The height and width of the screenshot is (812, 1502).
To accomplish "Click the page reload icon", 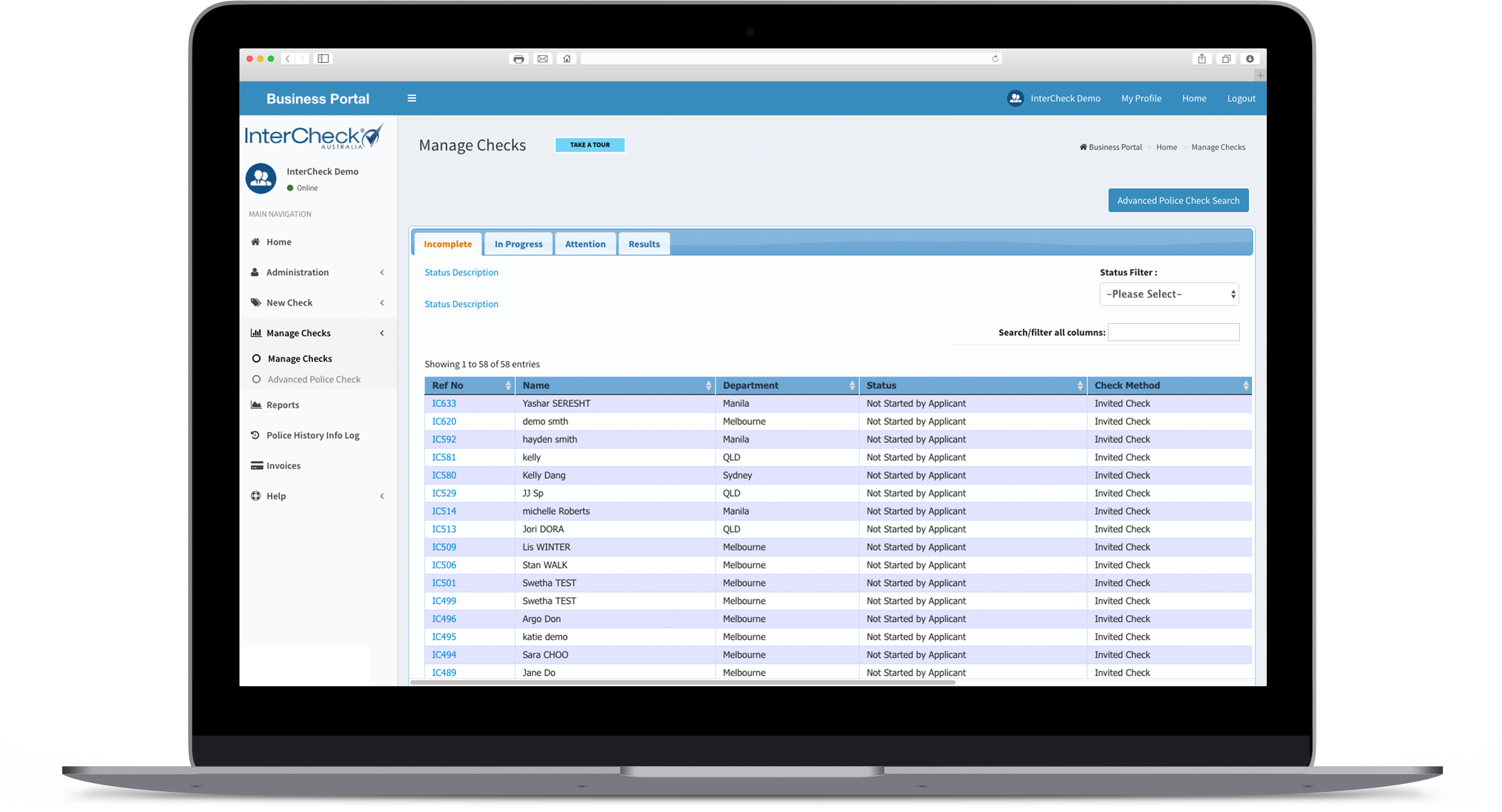I will (x=995, y=59).
